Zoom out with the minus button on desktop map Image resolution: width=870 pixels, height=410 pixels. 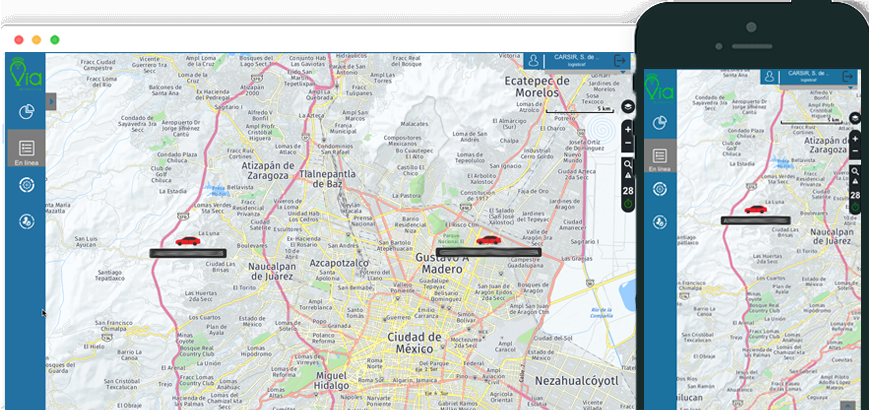pyautogui.click(x=628, y=144)
